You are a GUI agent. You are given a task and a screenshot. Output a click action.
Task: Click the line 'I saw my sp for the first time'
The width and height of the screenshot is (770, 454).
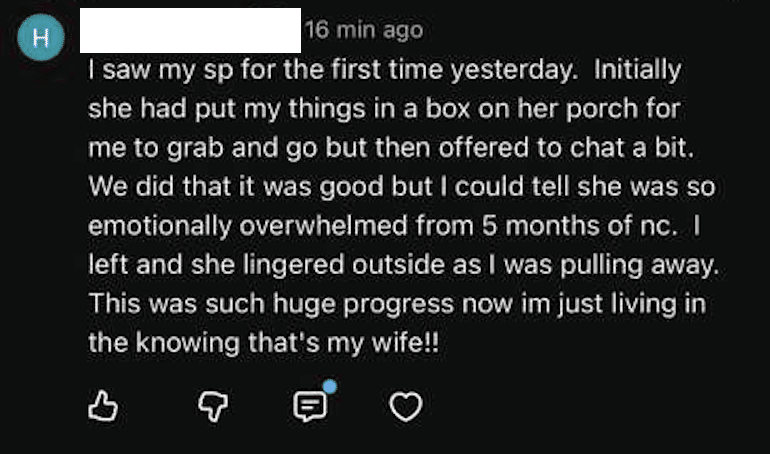[x=385, y=70]
